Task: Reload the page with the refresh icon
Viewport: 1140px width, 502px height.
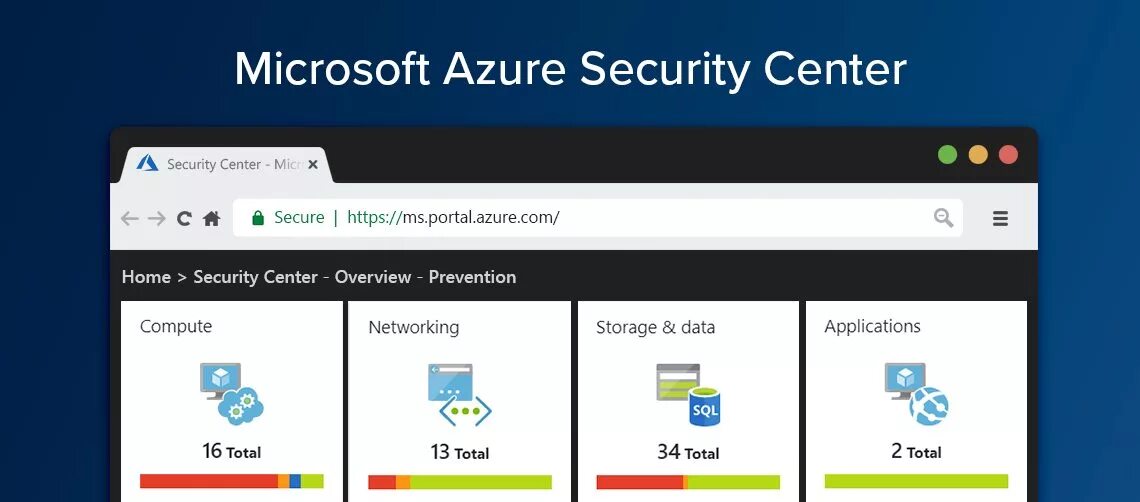Action: (x=184, y=218)
